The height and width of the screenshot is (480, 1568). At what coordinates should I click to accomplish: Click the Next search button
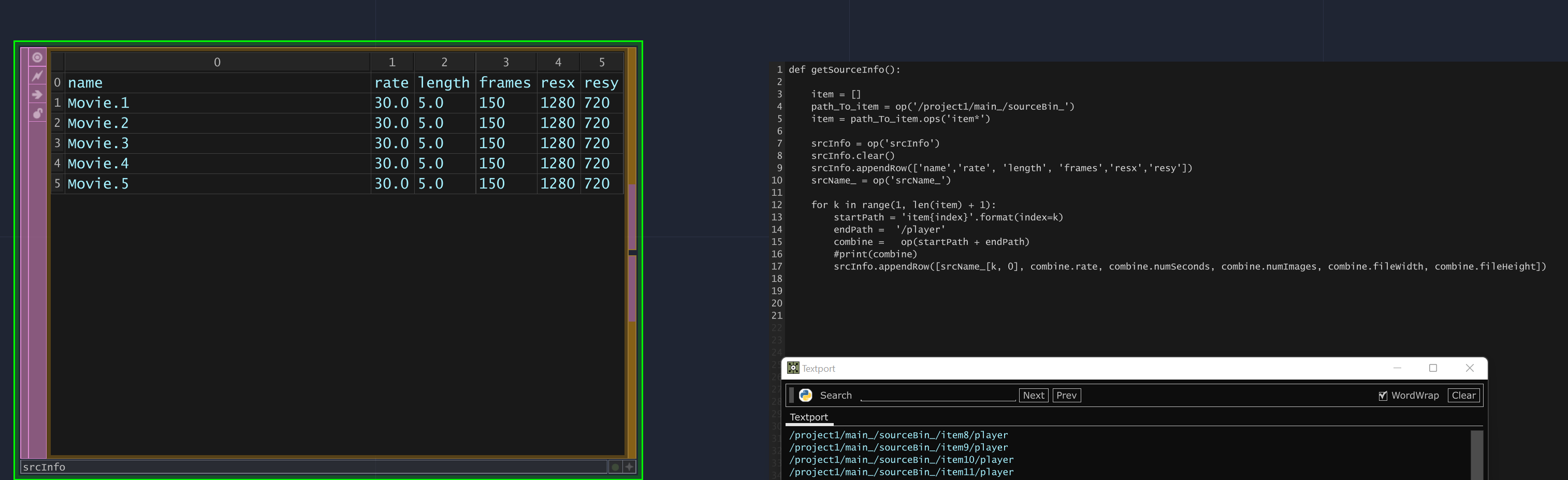(x=1034, y=396)
